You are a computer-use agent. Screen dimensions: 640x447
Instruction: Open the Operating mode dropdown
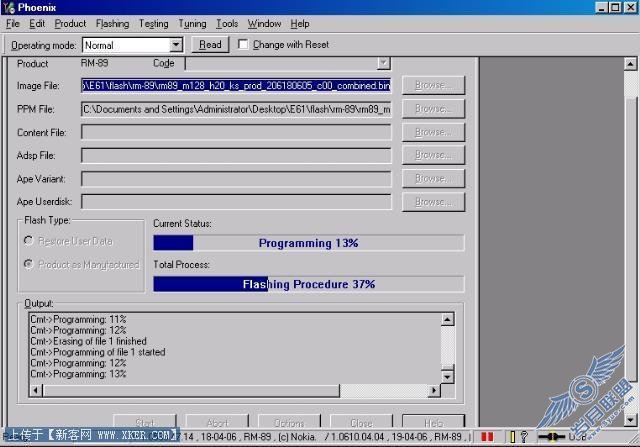click(176, 45)
